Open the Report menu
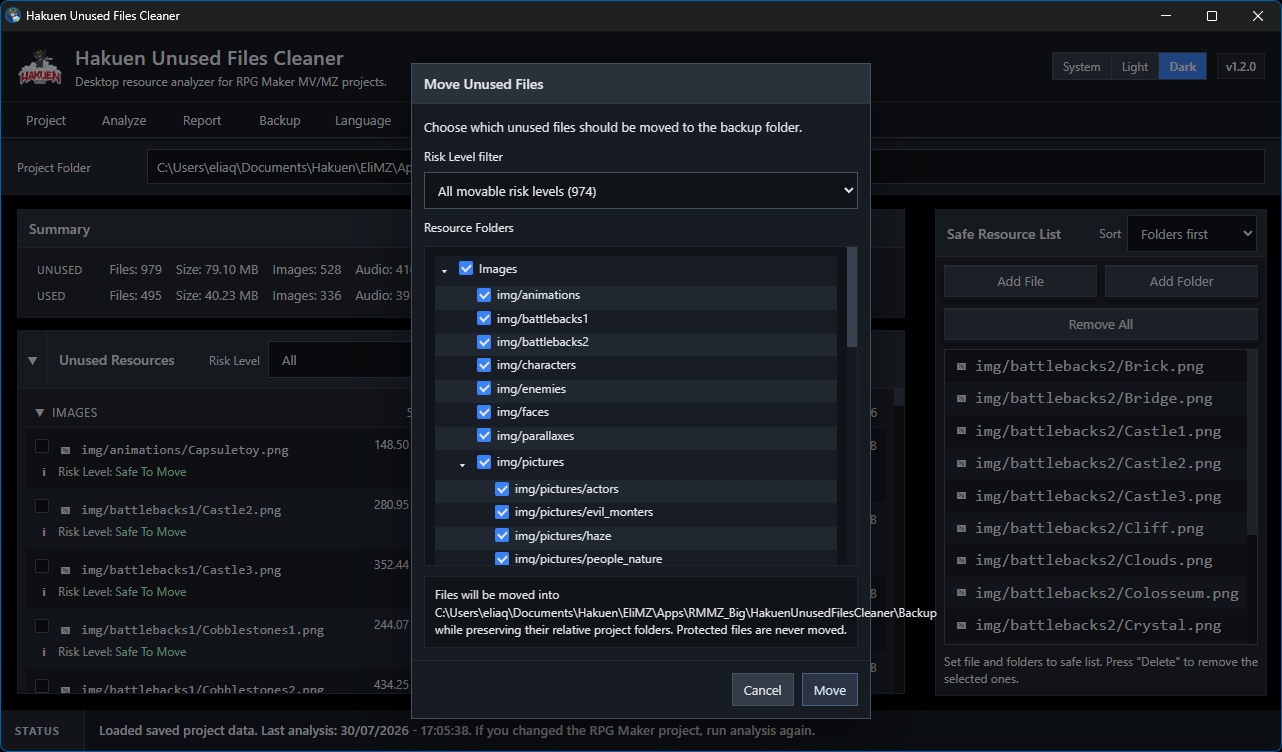 click(x=202, y=120)
